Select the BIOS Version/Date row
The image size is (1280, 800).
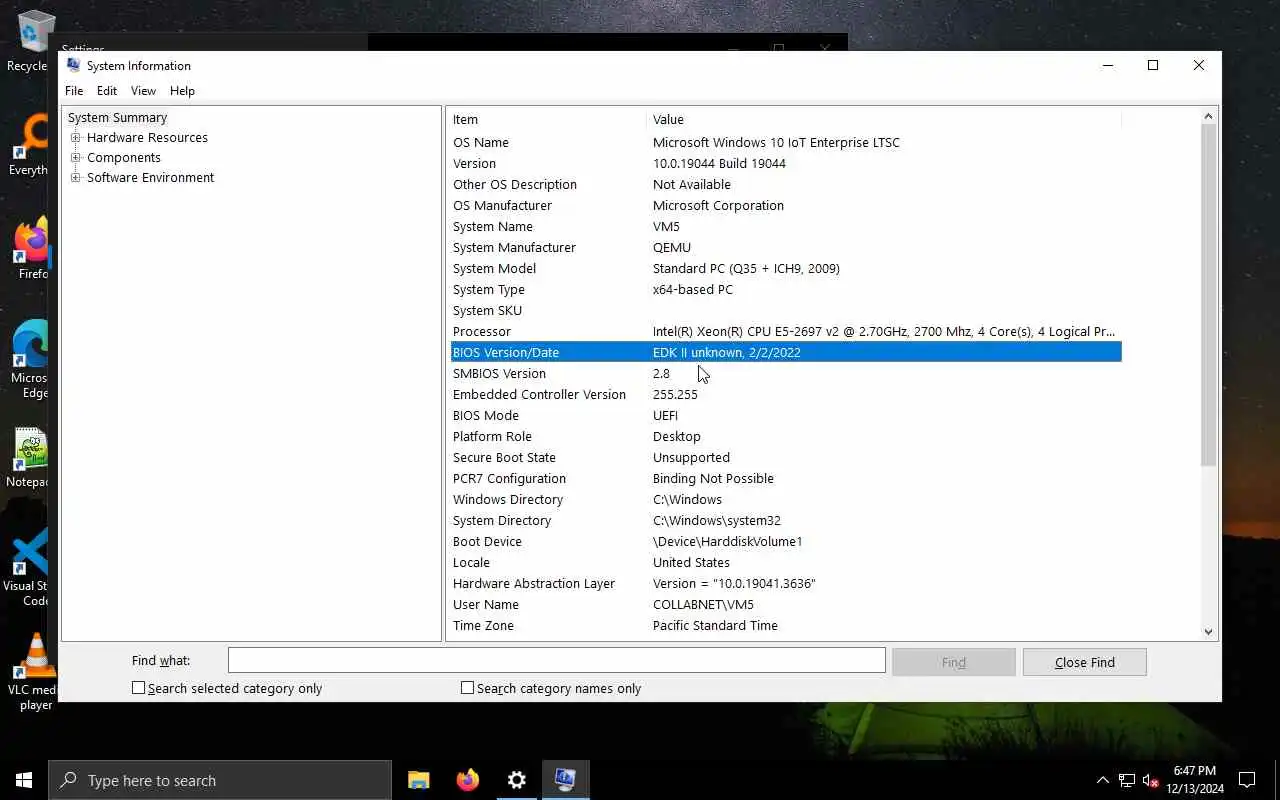click(786, 353)
